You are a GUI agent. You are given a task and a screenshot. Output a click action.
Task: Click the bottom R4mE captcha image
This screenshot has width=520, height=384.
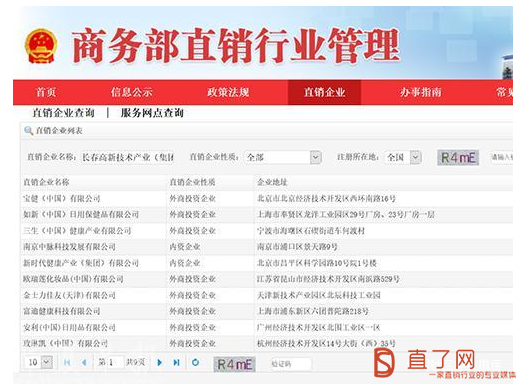[235, 364]
